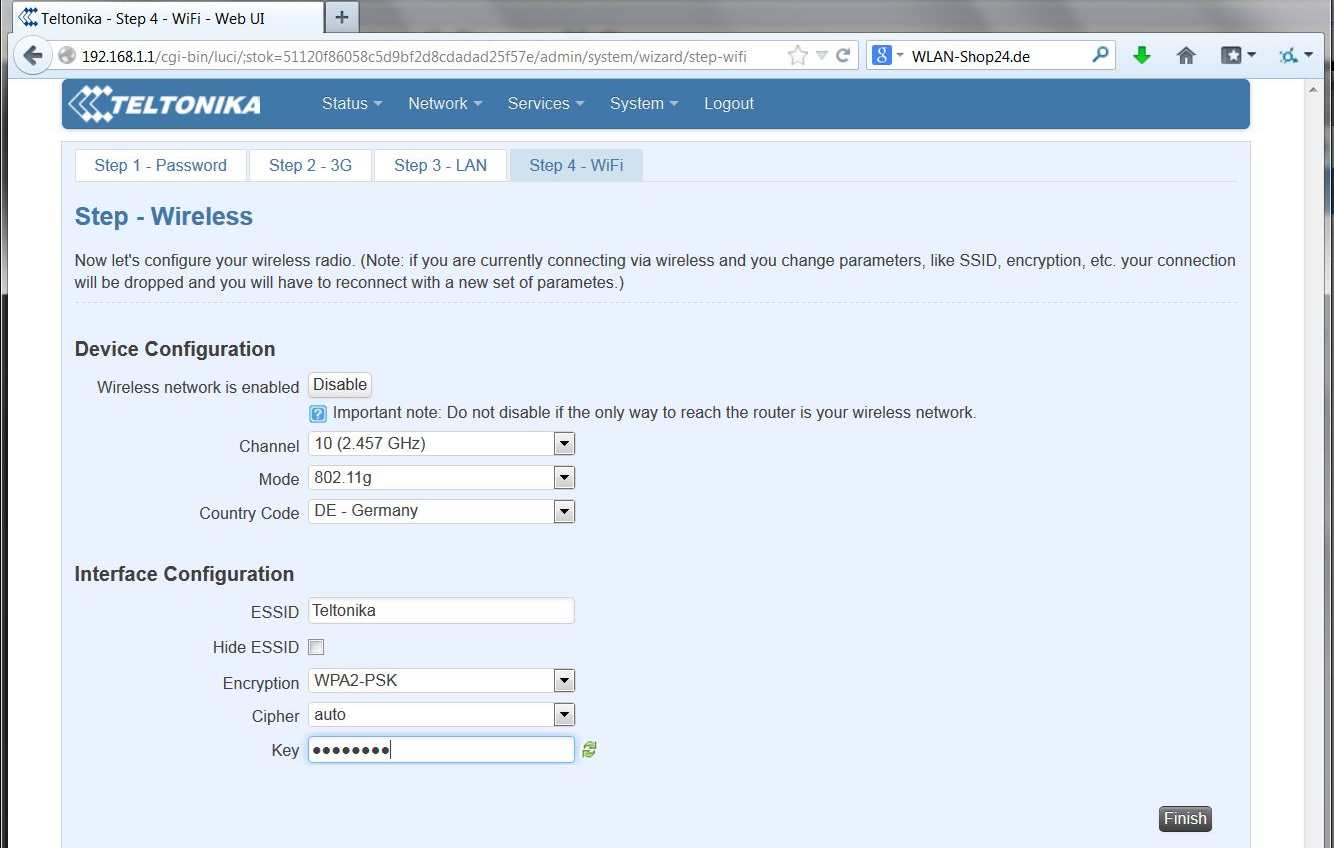The height and width of the screenshot is (848, 1334).
Task: Switch to Step 1 - Password tab
Action: pyautogui.click(x=161, y=166)
